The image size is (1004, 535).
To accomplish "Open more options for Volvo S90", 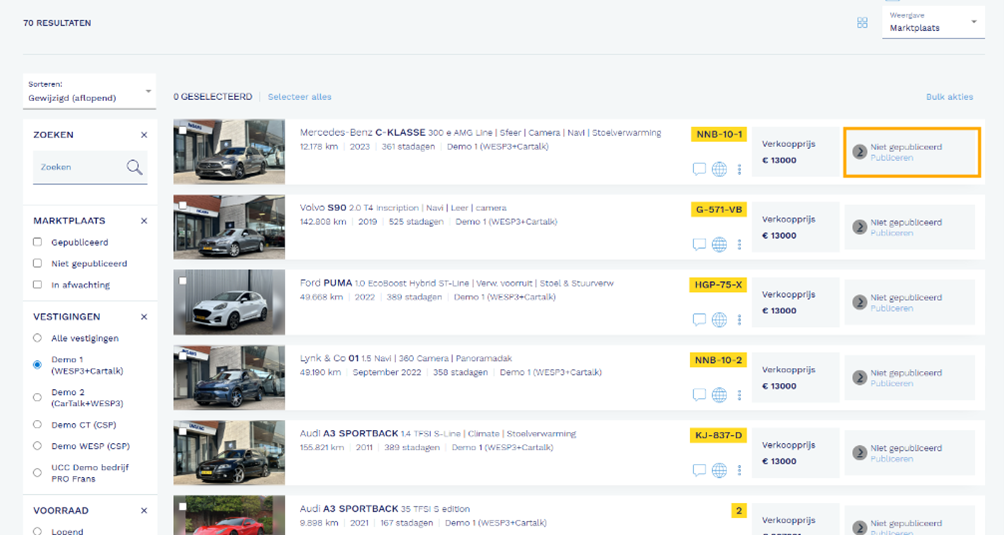I will (739, 244).
